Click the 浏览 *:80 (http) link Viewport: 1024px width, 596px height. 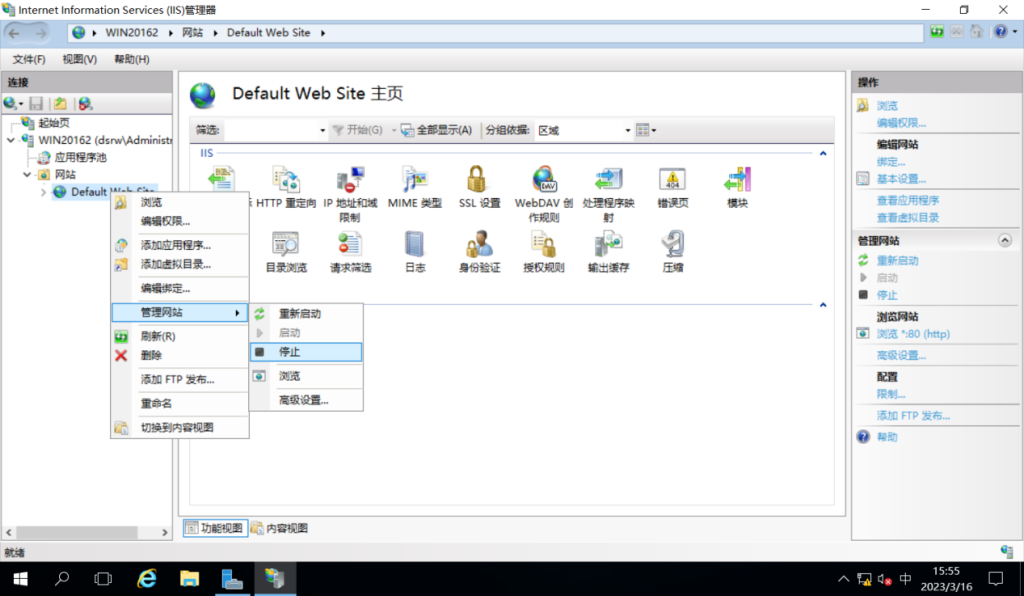click(x=913, y=334)
